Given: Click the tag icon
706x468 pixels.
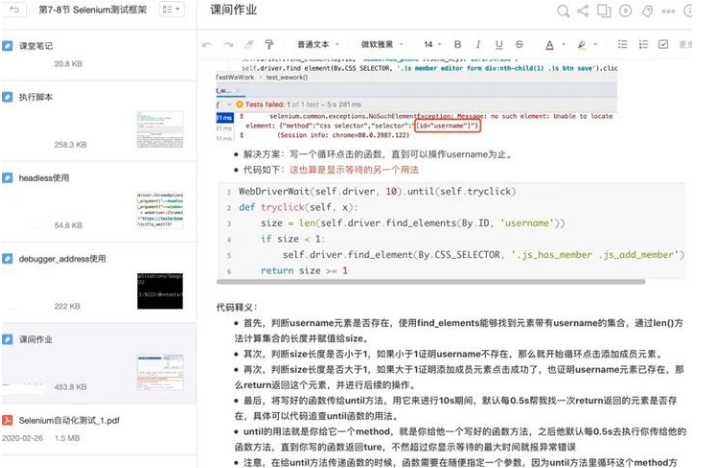Looking at the screenshot, I should [647, 11].
